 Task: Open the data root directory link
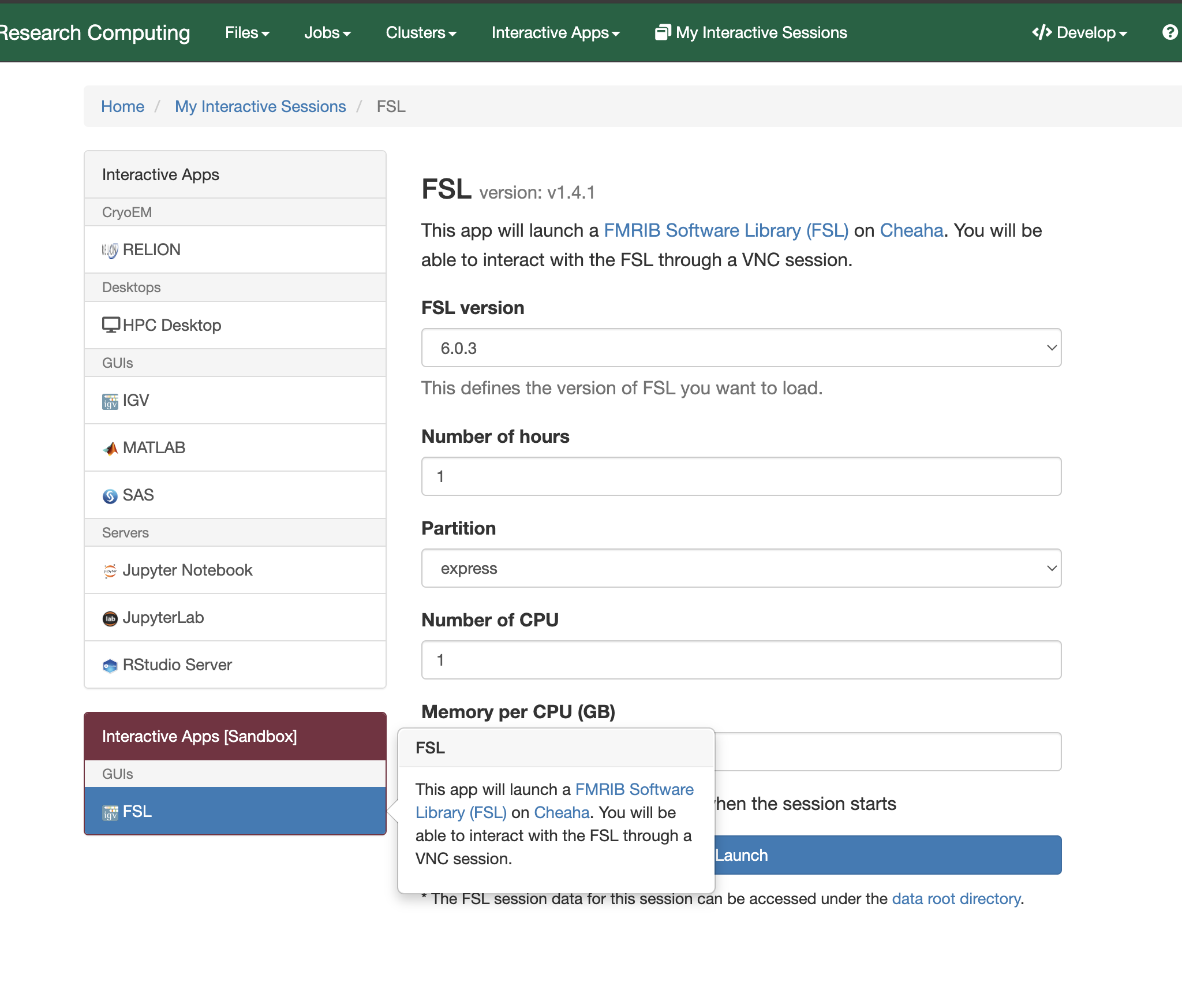click(956, 898)
